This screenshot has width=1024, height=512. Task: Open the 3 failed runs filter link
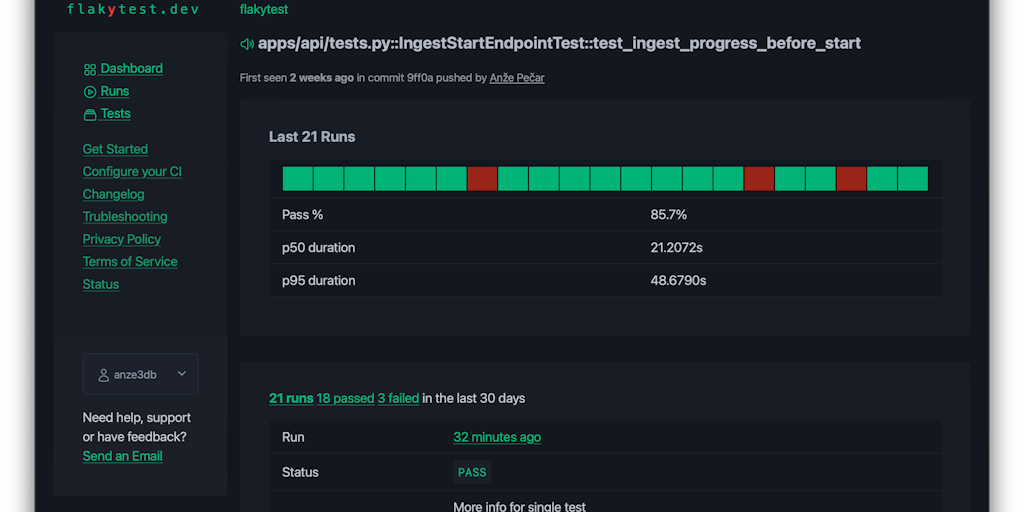(398, 398)
